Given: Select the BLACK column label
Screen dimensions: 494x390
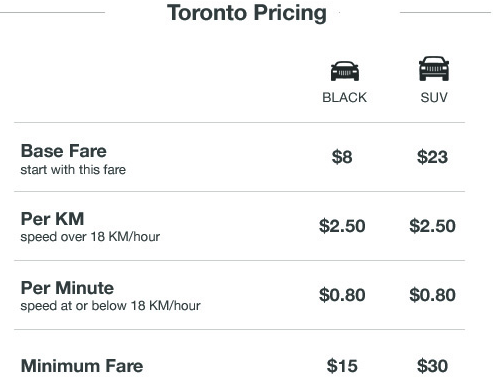Looking at the screenshot, I should [344, 98].
